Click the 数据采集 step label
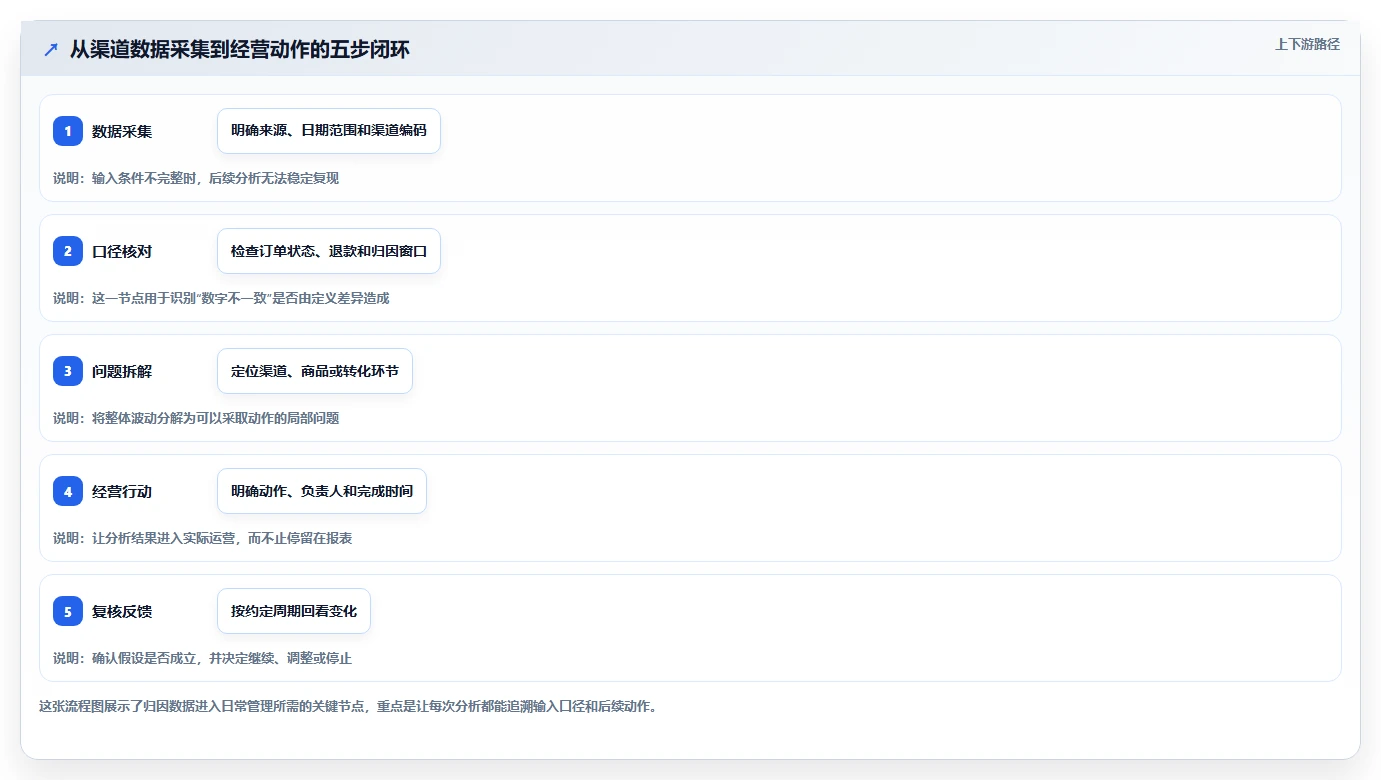The width and height of the screenshot is (1381, 780). (122, 131)
